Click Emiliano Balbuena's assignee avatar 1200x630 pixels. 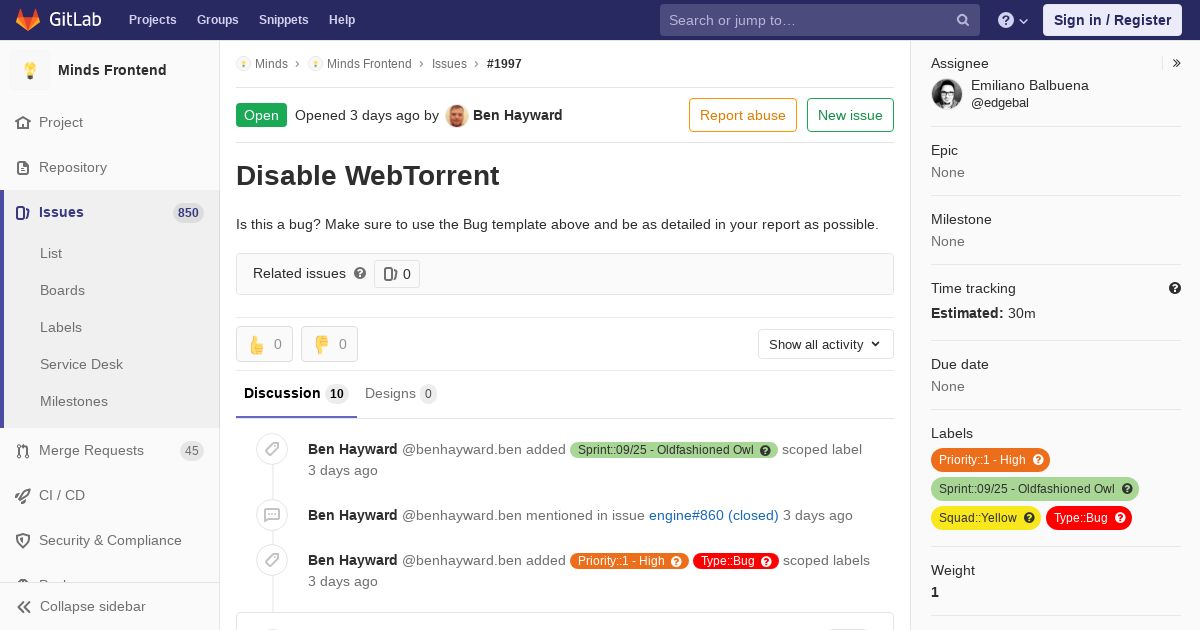click(947, 94)
